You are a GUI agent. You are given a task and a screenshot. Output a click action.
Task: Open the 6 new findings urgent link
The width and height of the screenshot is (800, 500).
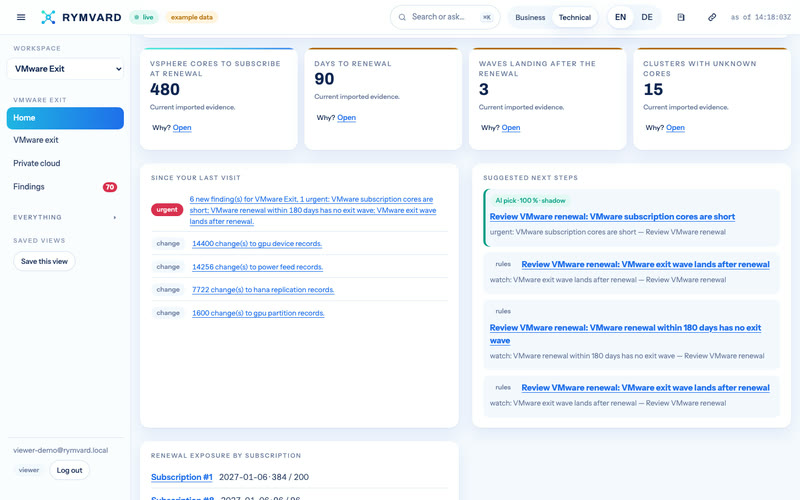click(313, 210)
